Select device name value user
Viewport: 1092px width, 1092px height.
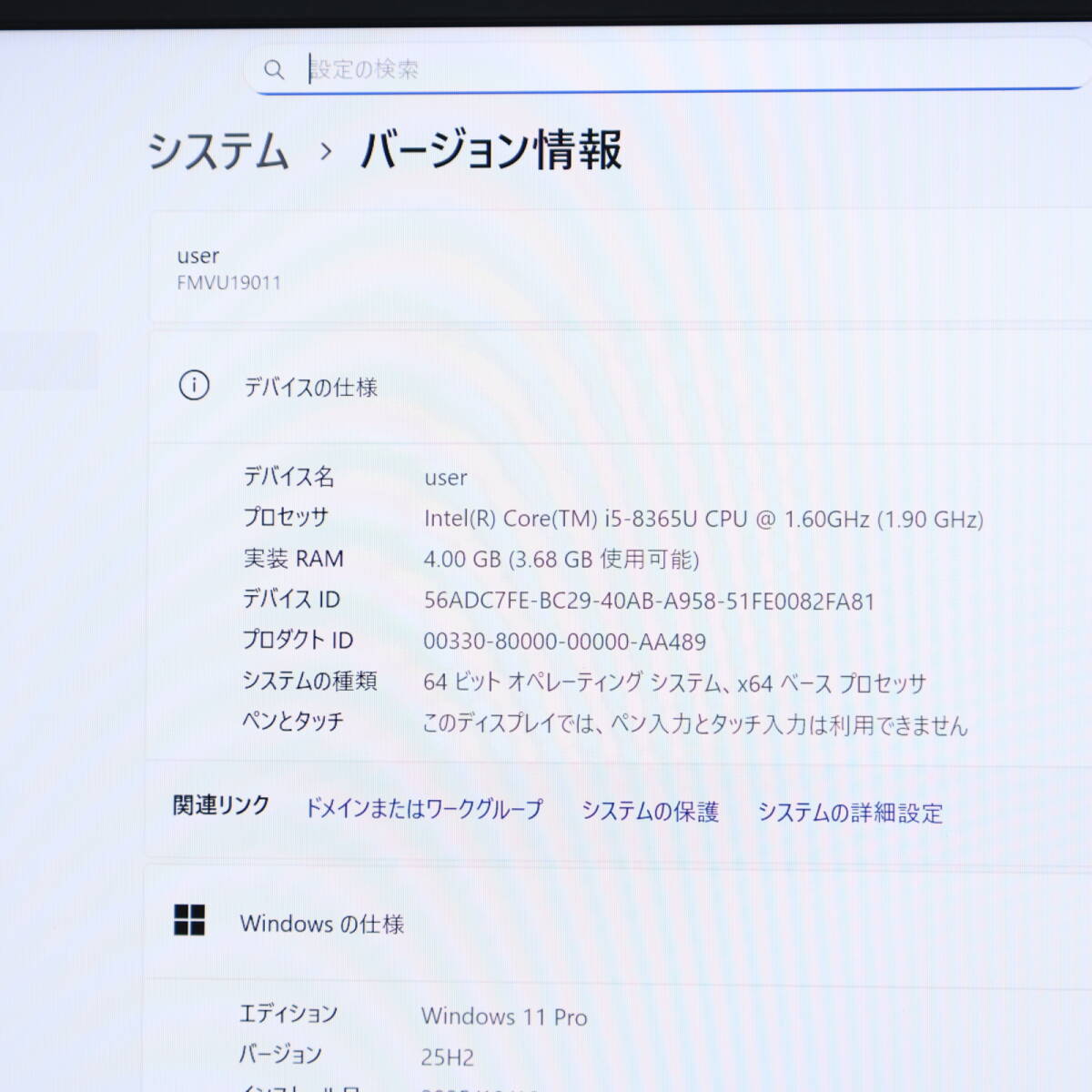click(x=446, y=478)
